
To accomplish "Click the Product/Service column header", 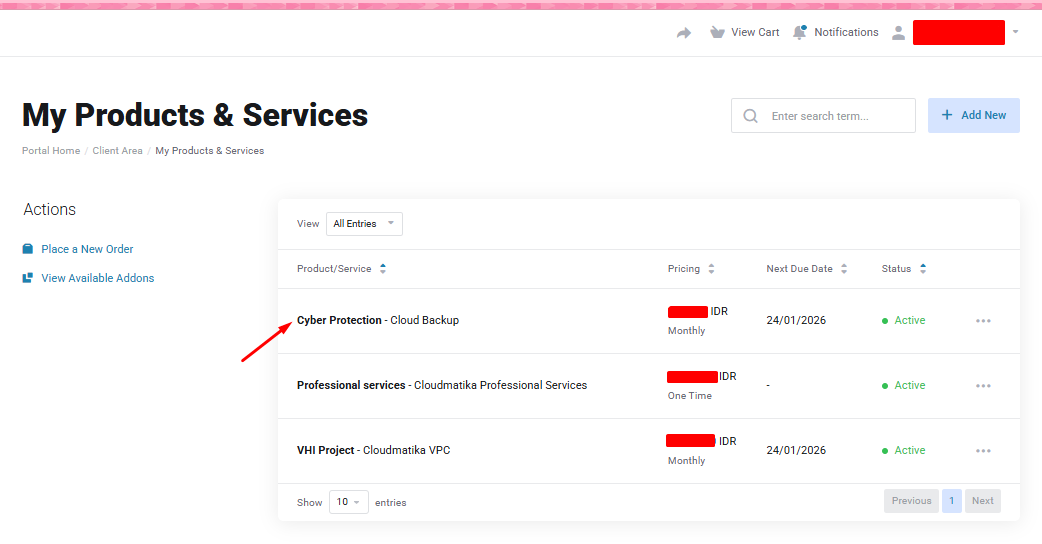I will (334, 268).
